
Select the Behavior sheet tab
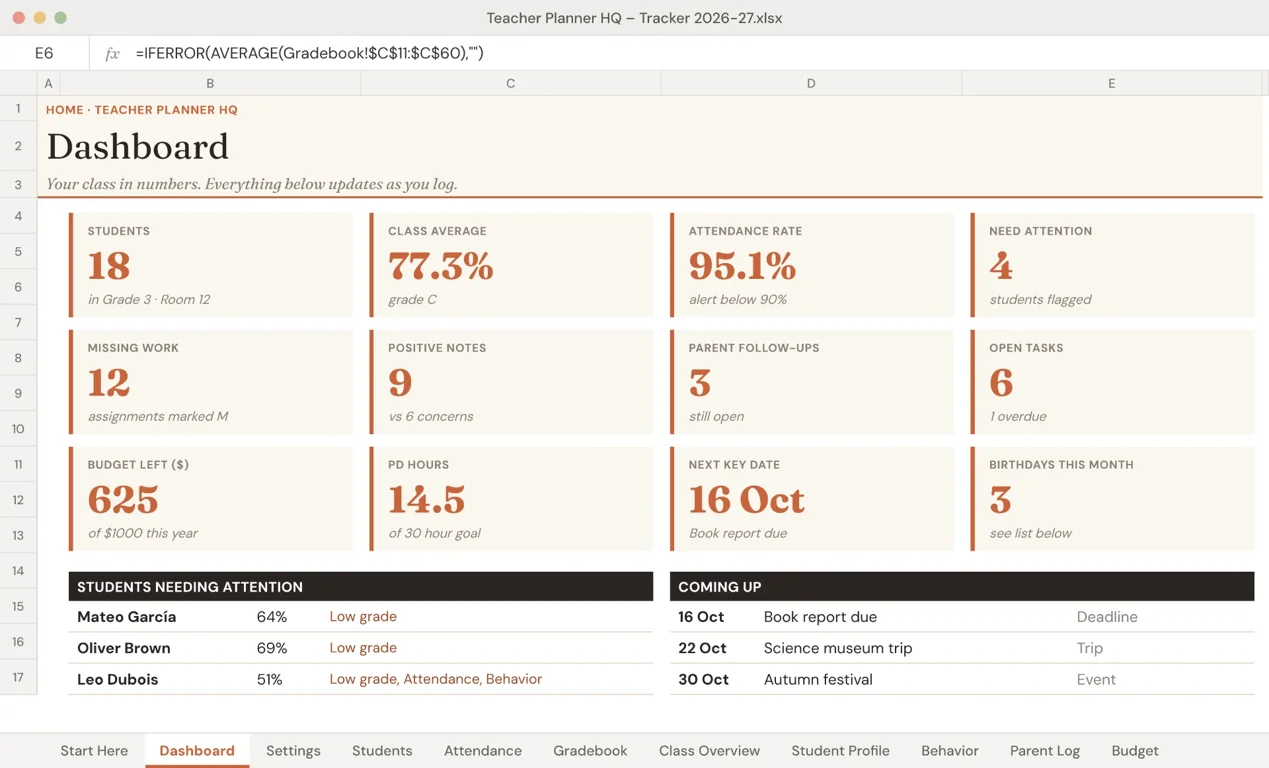pos(950,750)
